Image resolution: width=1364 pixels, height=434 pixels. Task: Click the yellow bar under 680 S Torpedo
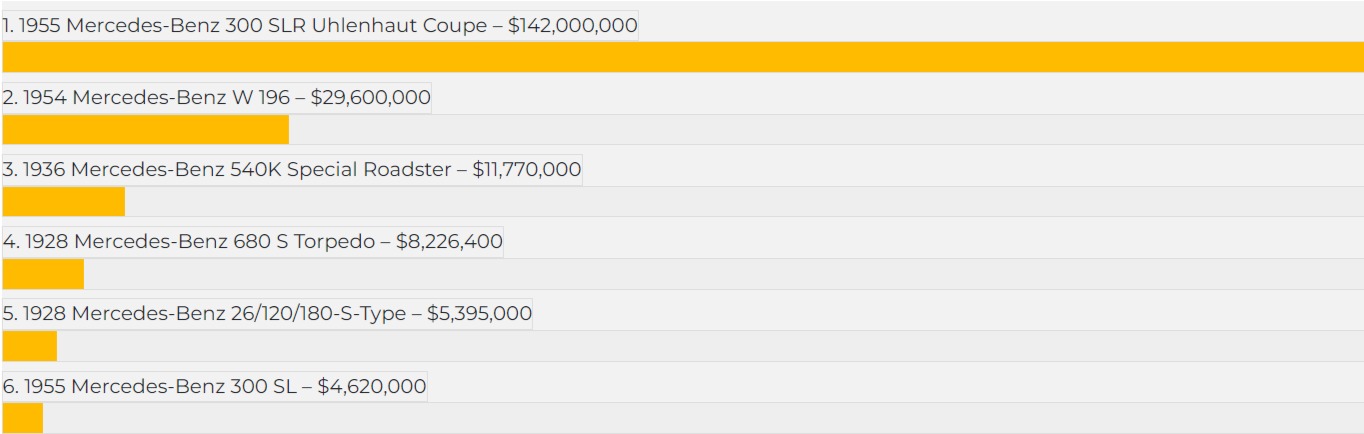[x=43, y=274]
